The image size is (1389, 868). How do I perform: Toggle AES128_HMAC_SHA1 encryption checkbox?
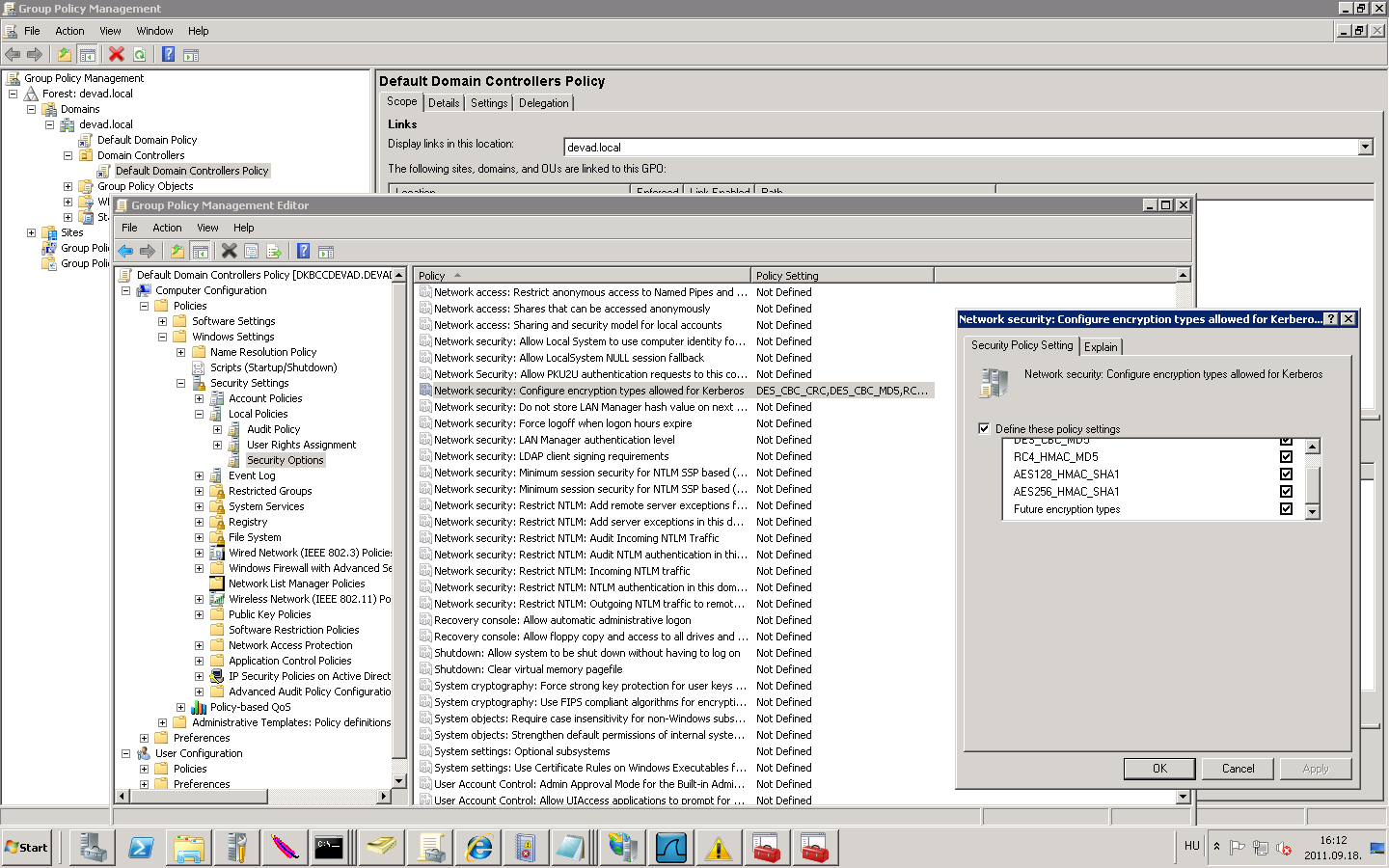[1286, 475]
